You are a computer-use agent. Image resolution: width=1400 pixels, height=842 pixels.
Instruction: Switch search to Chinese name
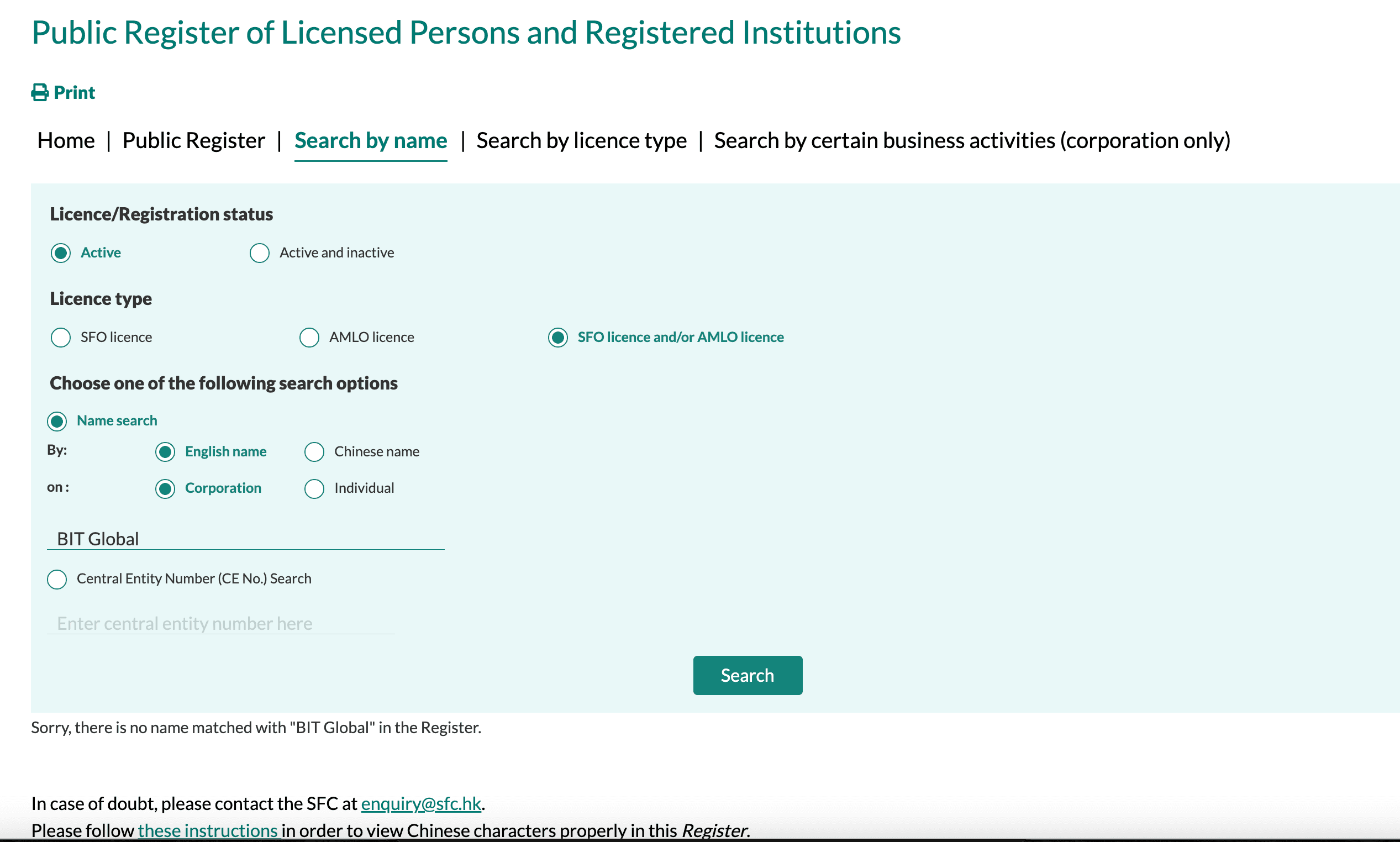pos(314,452)
